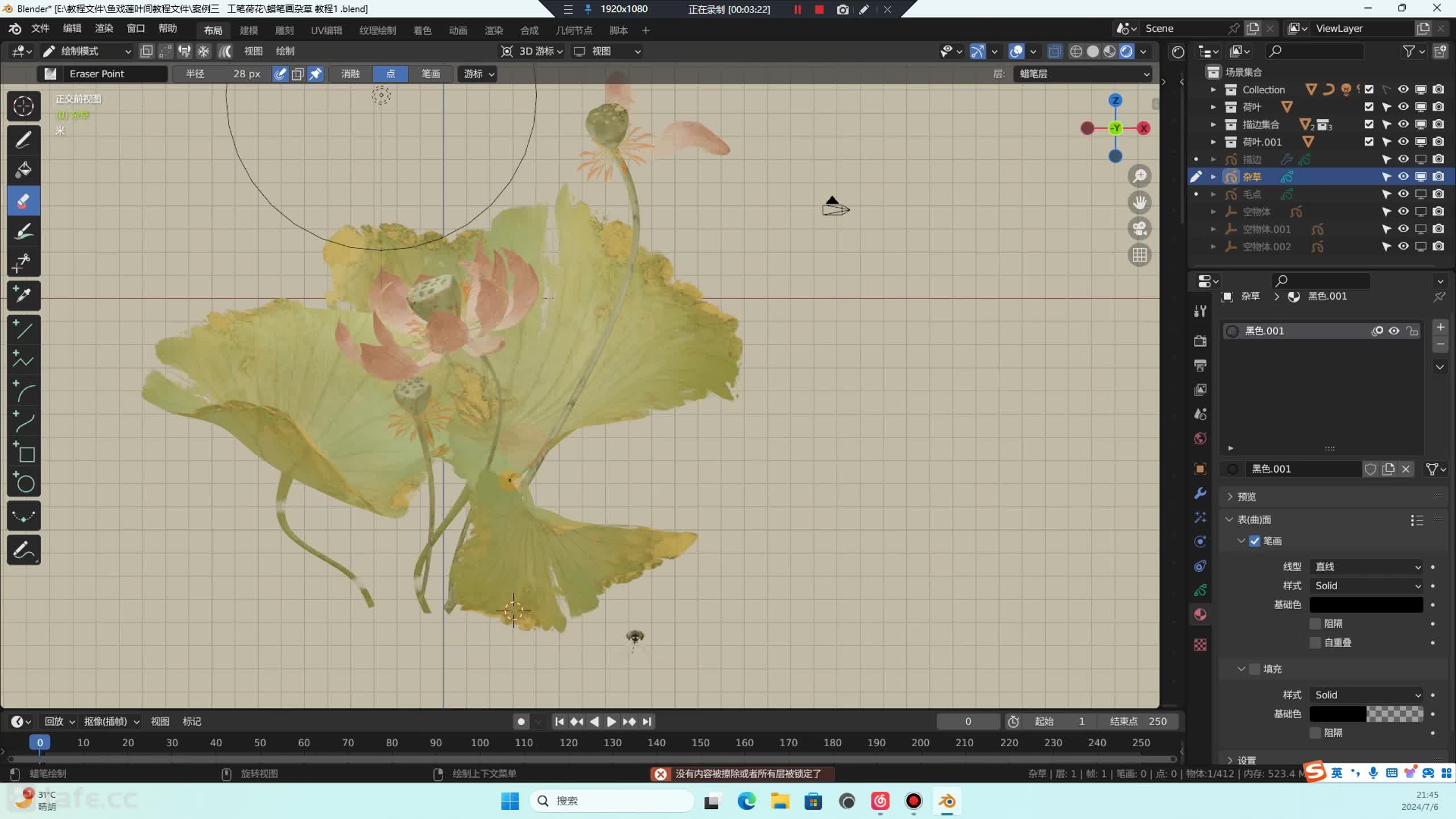The width and height of the screenshot is (1456, 819).
Task: Switch to the 几何节点 workspace tab
Action: [x=574, y=30]
